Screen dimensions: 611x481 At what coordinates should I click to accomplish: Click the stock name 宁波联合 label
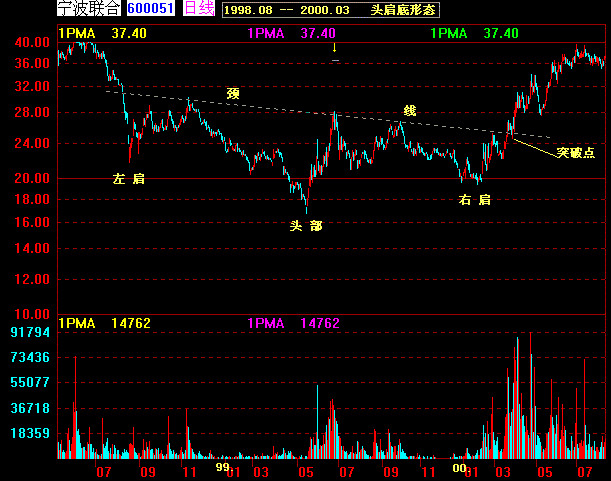(x=89, y=8)
